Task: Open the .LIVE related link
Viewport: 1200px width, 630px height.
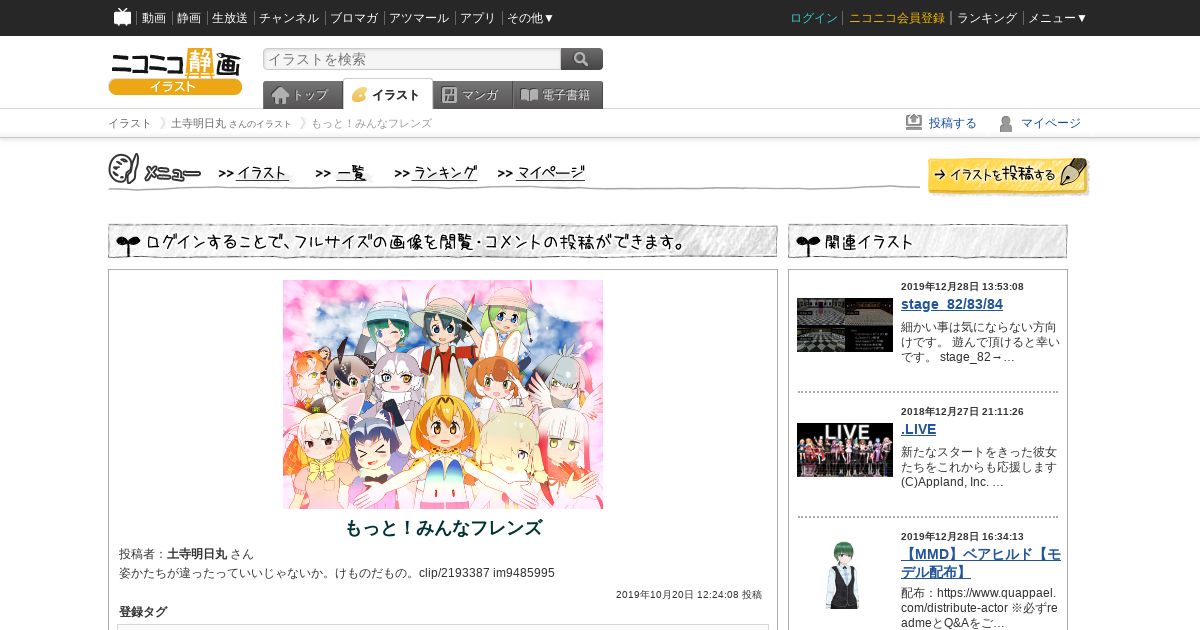Action: (919, 429)
